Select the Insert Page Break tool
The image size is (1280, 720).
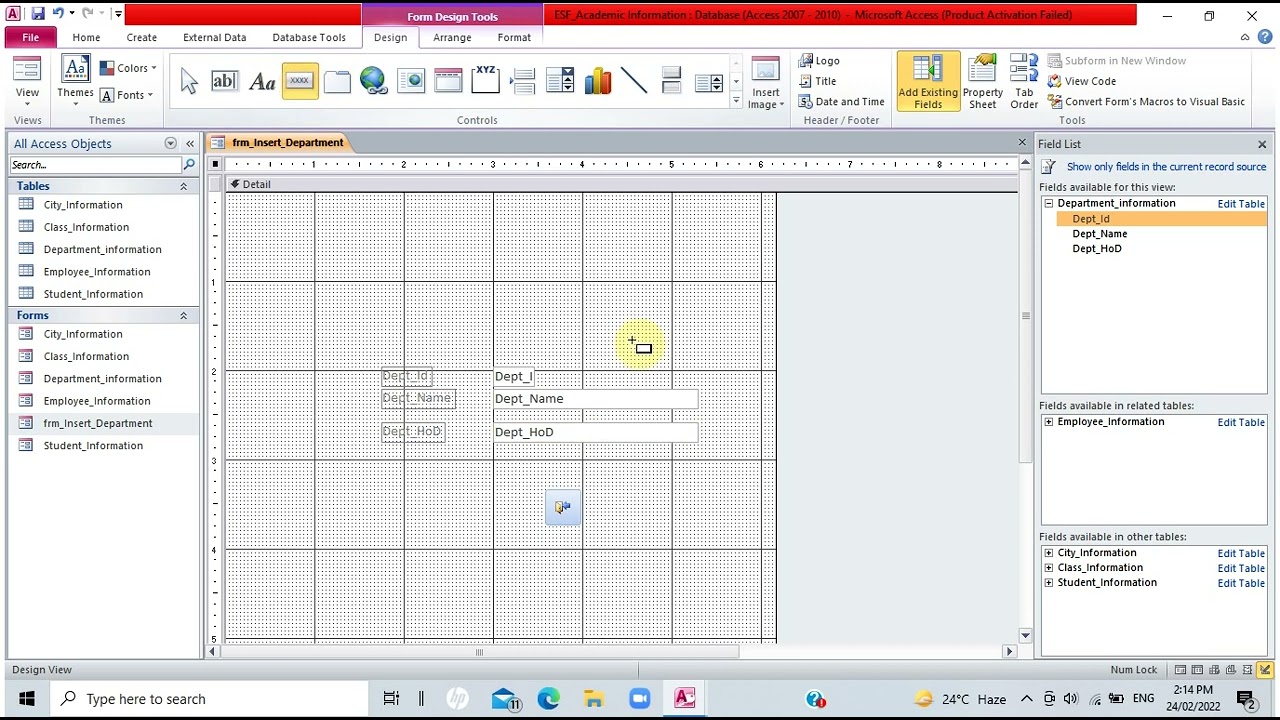click(x=523, y=82)
